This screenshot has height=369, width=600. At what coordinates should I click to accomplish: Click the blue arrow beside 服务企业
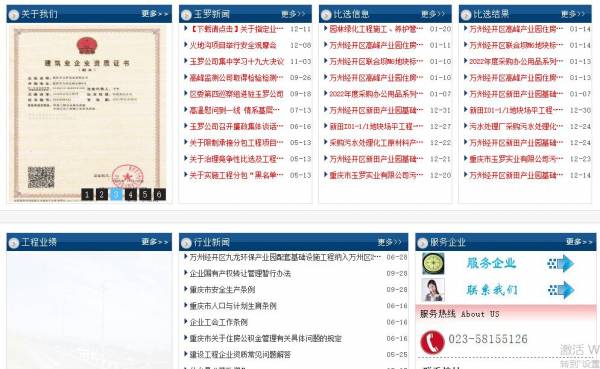(x=561, y=263)
